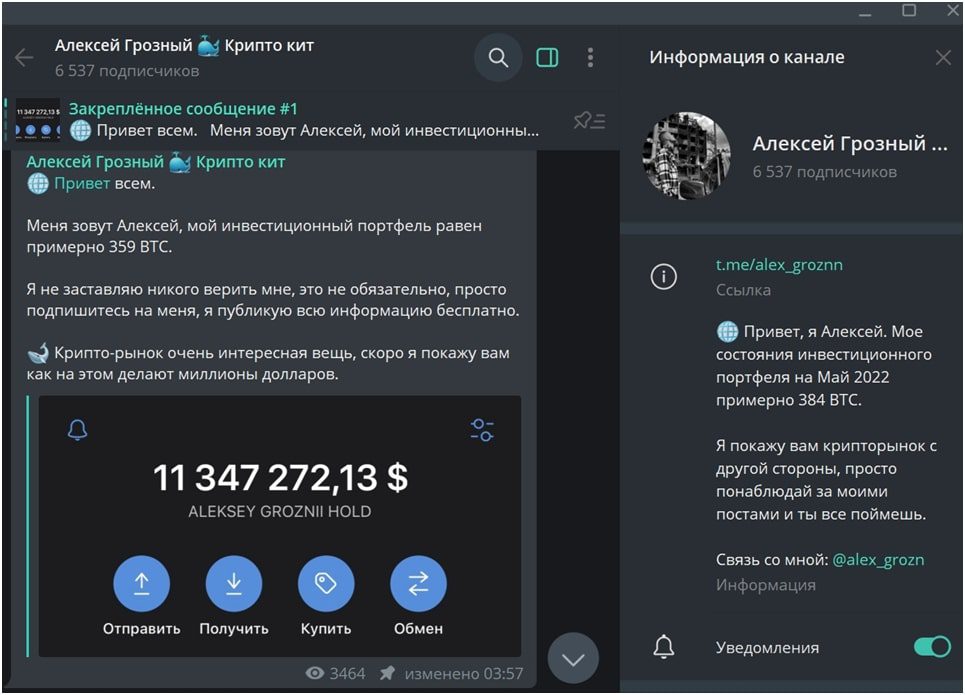The width and height of the screenshot is (965, 695).
Task: Open the three-dot channel menu
Action: (x=590, y=58)
